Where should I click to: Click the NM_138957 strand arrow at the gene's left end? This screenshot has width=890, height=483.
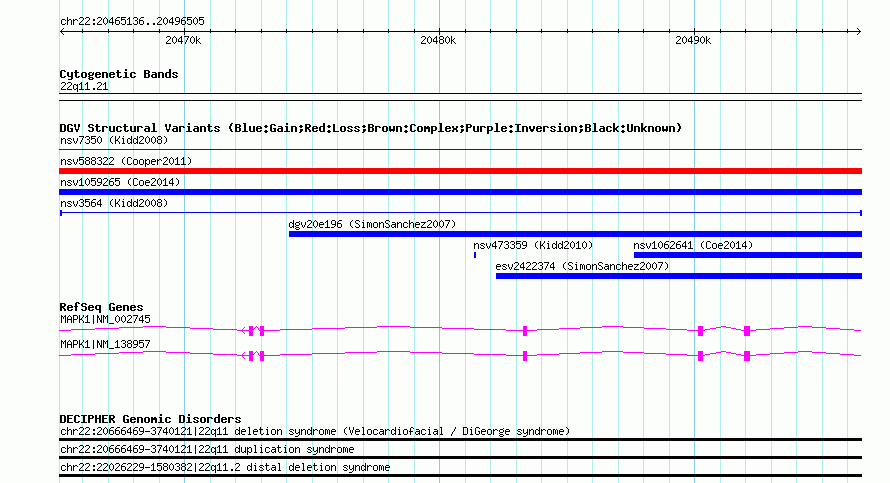click(x=245, y=356)
